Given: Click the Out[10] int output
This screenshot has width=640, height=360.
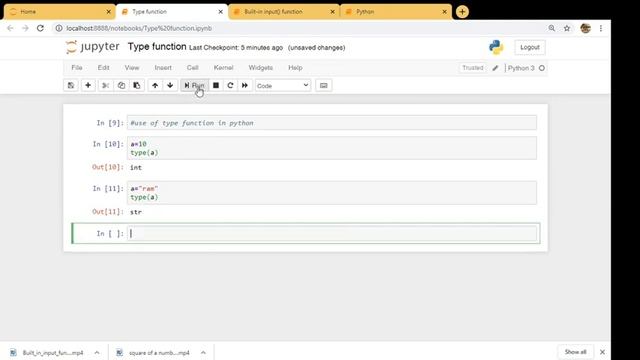Looking at the screenshot, I should coord(136,167).
